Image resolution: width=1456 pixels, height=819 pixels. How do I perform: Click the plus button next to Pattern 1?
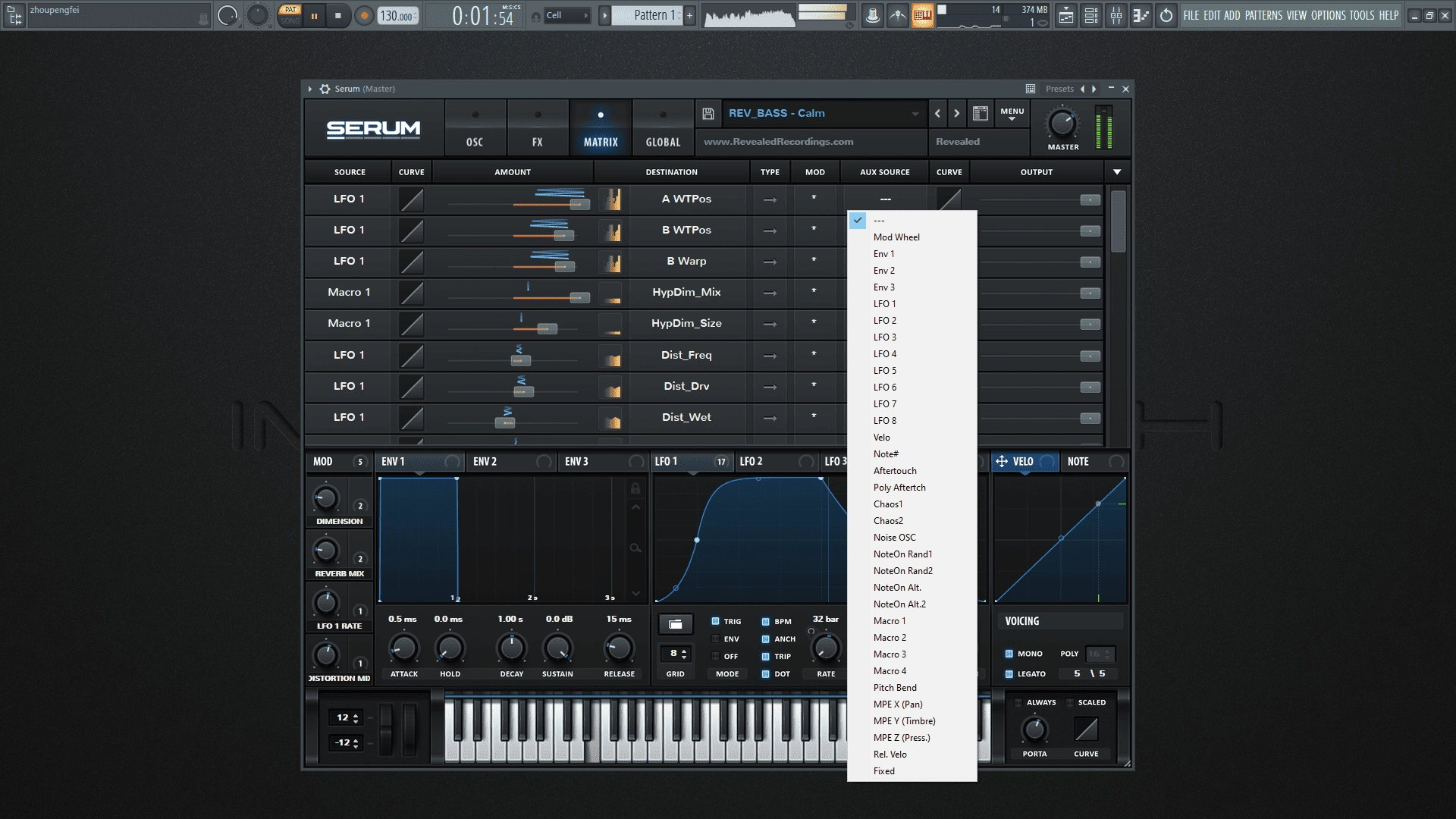[x=689, y=15]
